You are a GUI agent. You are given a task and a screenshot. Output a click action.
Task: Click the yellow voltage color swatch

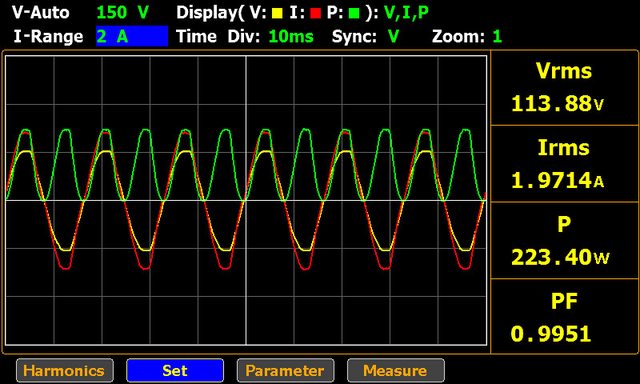[277, 13]
